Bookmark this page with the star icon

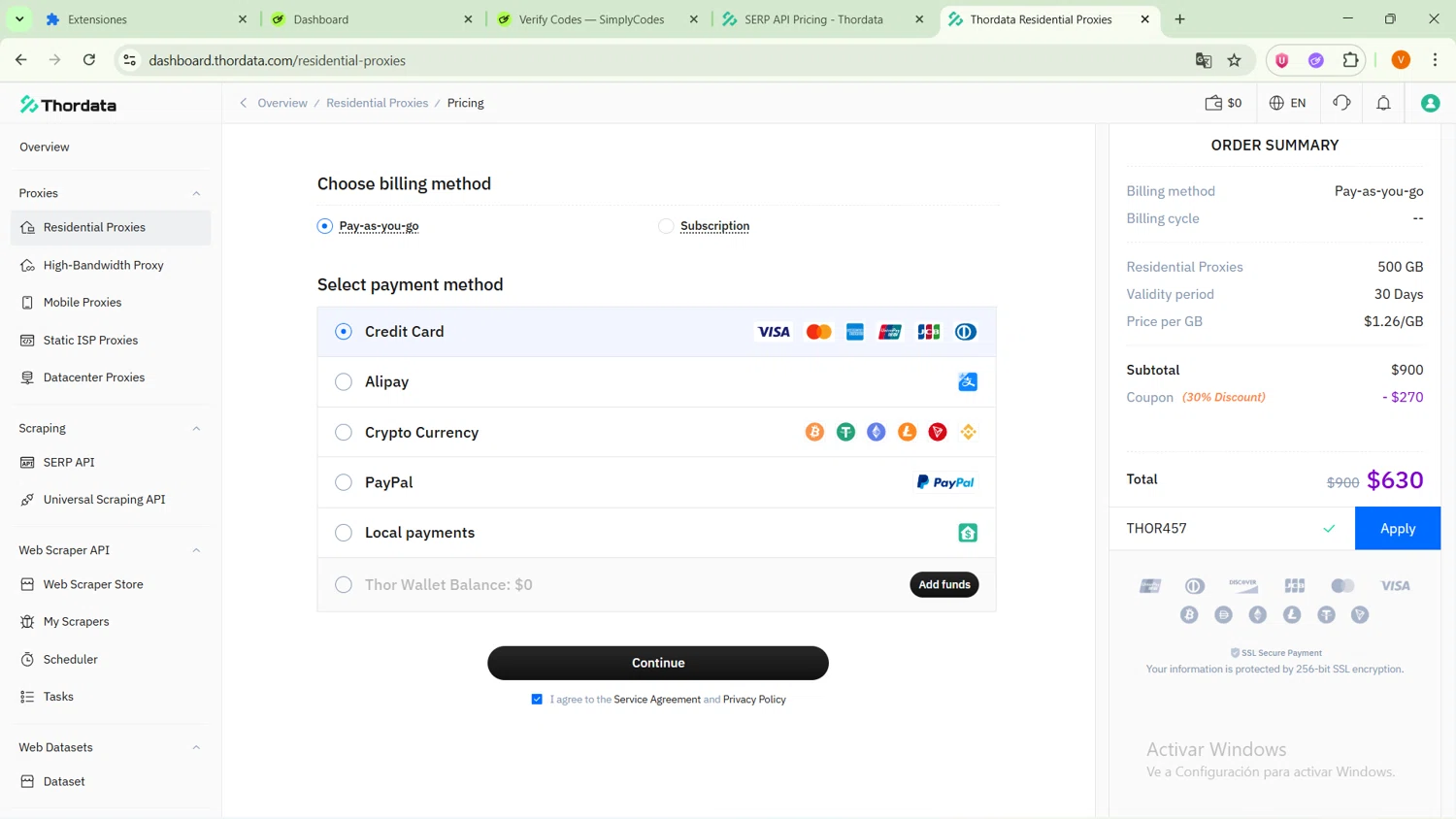pyautogui.click(x=1234, y=60)
